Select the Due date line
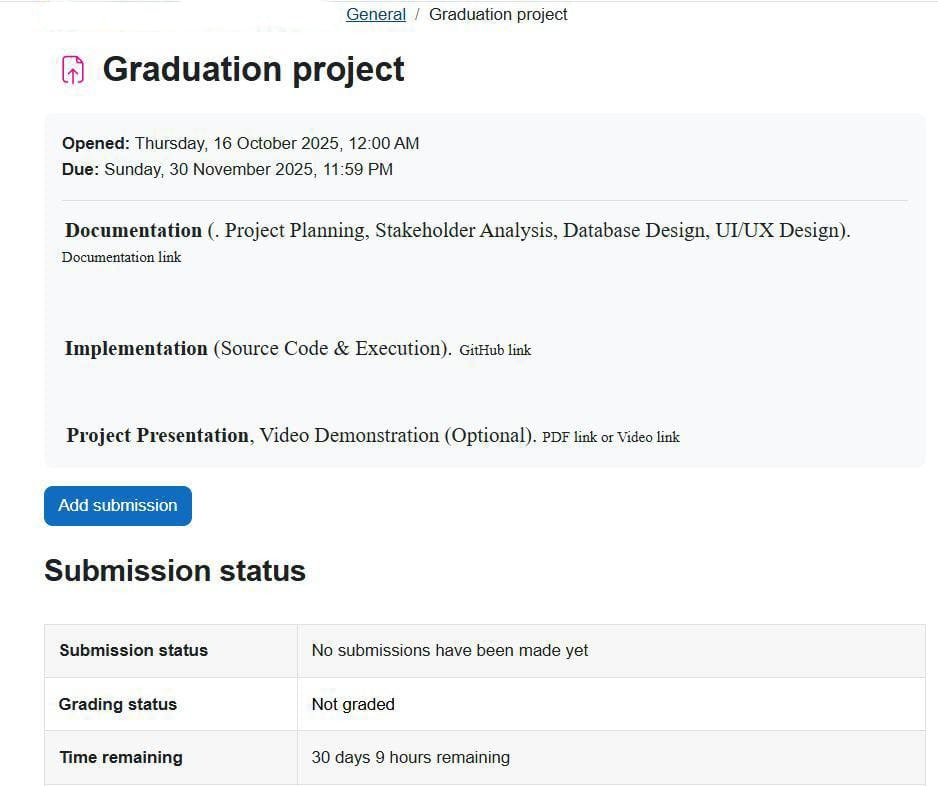Image resolution: width=938 pixels, height=786 pixels. [x=227, y=169]
